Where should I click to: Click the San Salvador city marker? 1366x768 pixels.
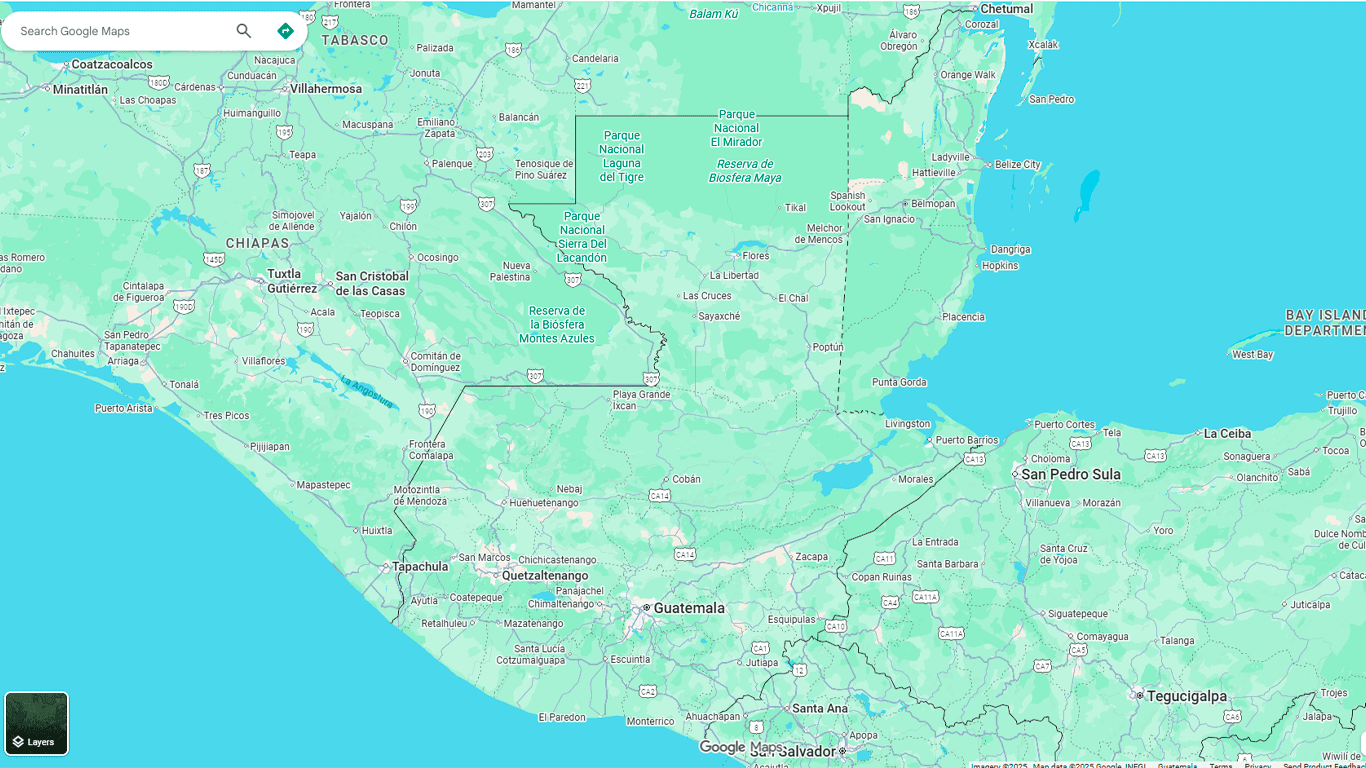coord(842,751)
